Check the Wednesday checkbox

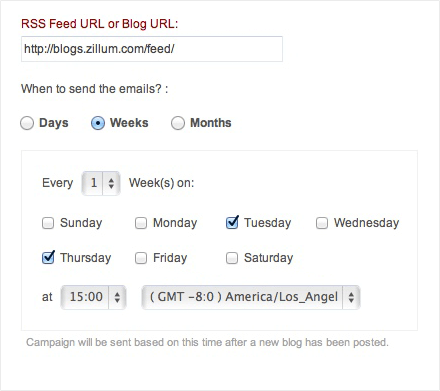pyautogui.click(x=322, y=223)
